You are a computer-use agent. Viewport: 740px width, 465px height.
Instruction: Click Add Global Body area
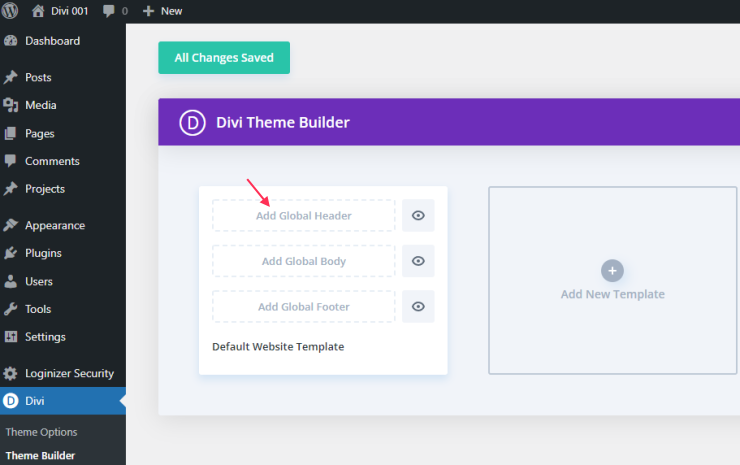tap(304, 261)
